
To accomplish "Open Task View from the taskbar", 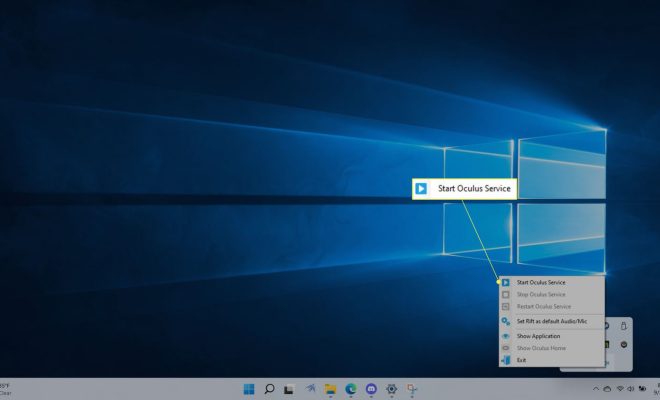I will click(x=289, y=389).
